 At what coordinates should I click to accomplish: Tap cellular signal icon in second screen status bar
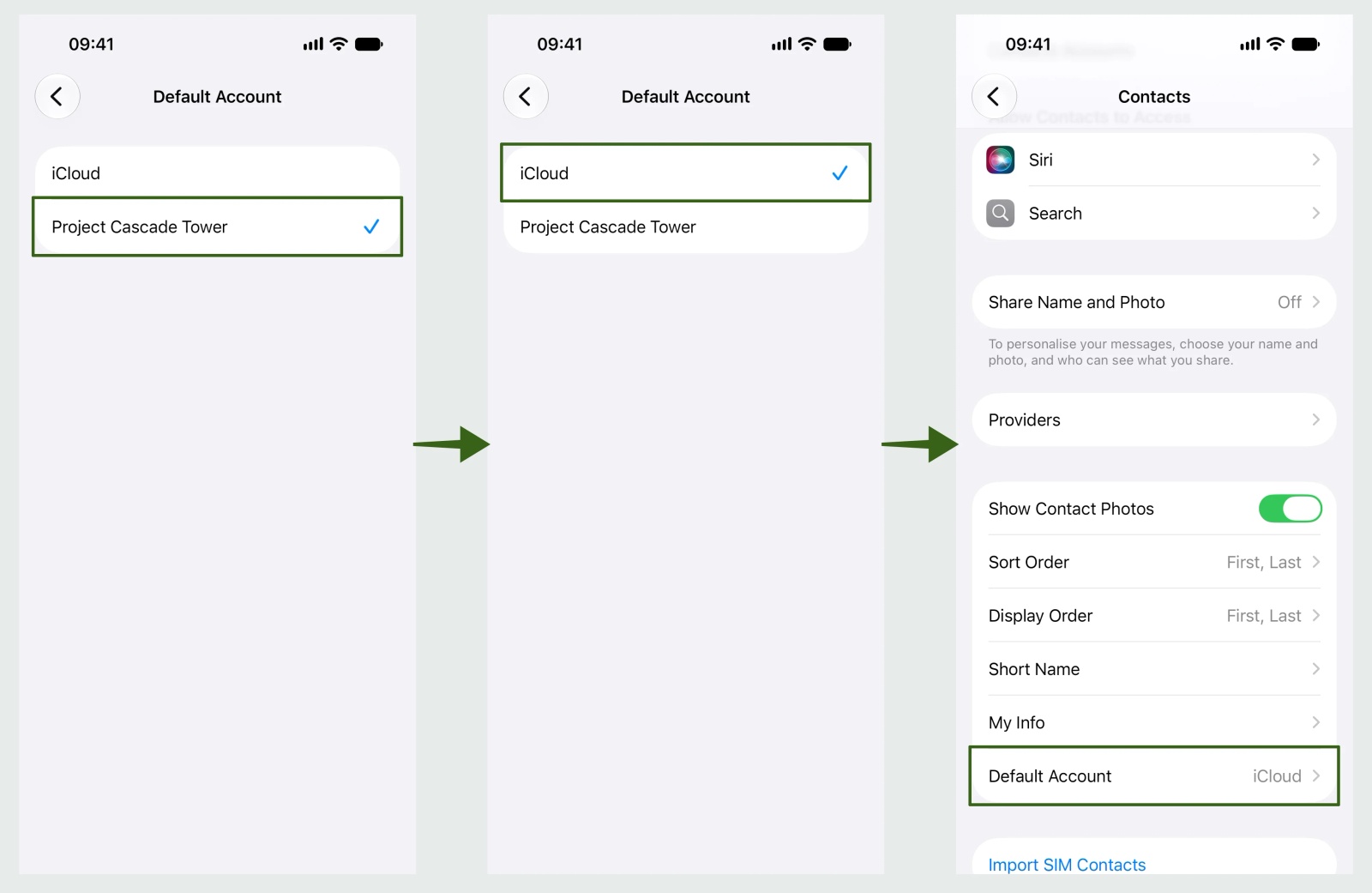pyautogui.click(x=781, y=44)
